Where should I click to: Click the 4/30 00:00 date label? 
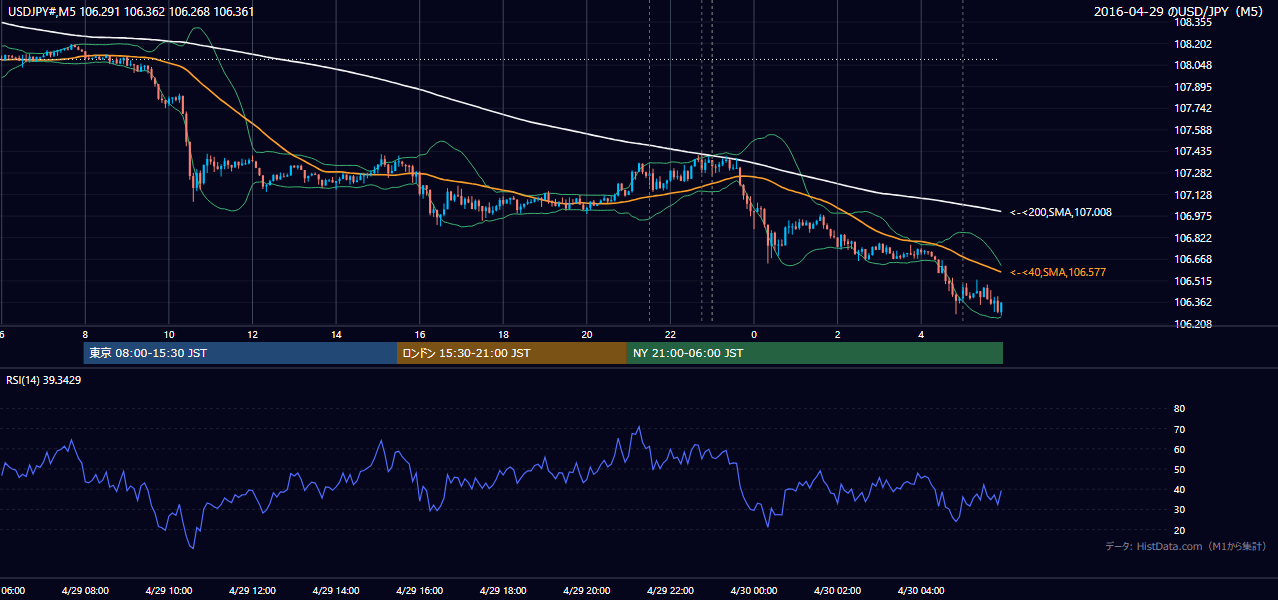point(754,591)
